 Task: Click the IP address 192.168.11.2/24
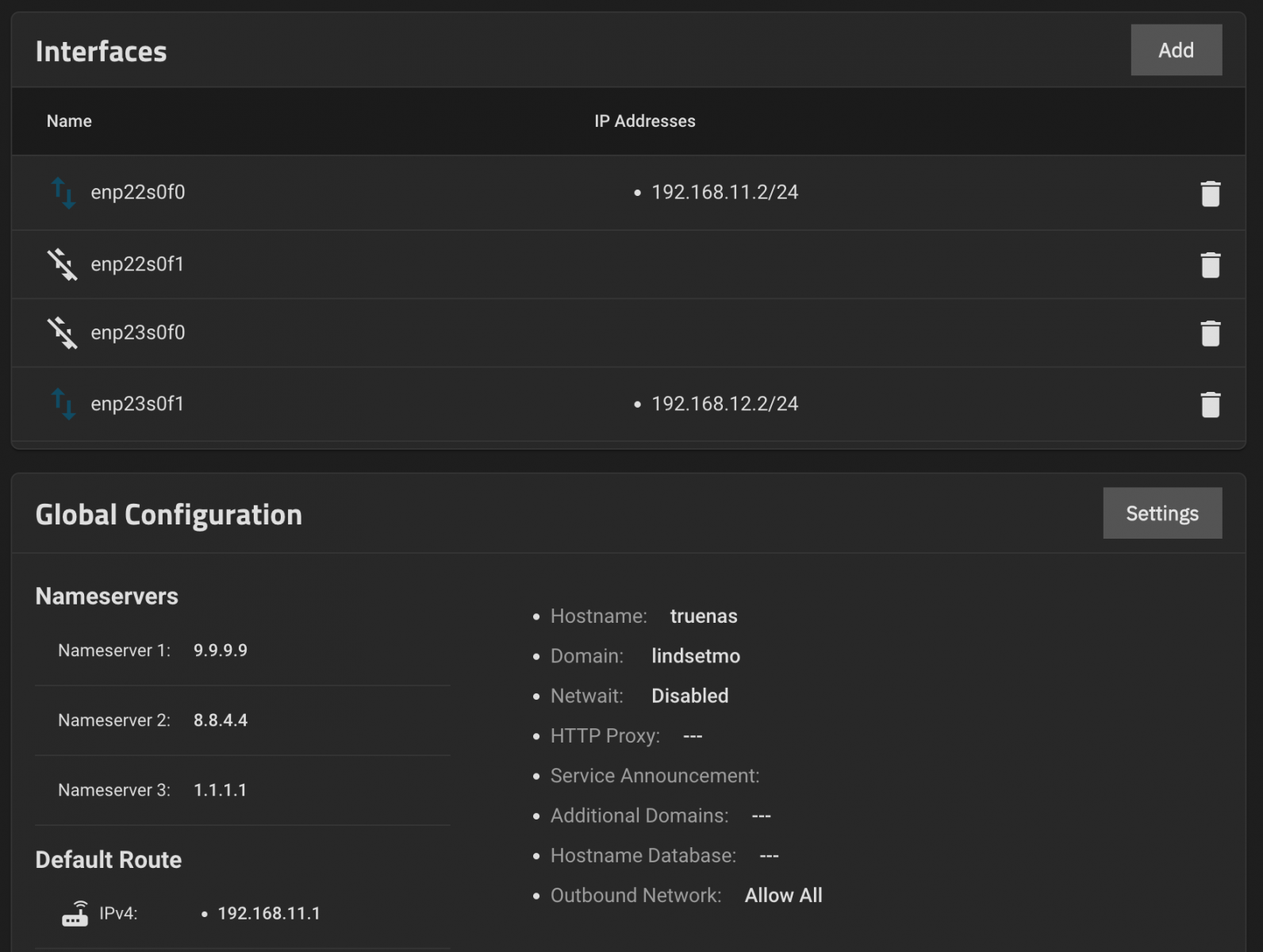[725, 193]
